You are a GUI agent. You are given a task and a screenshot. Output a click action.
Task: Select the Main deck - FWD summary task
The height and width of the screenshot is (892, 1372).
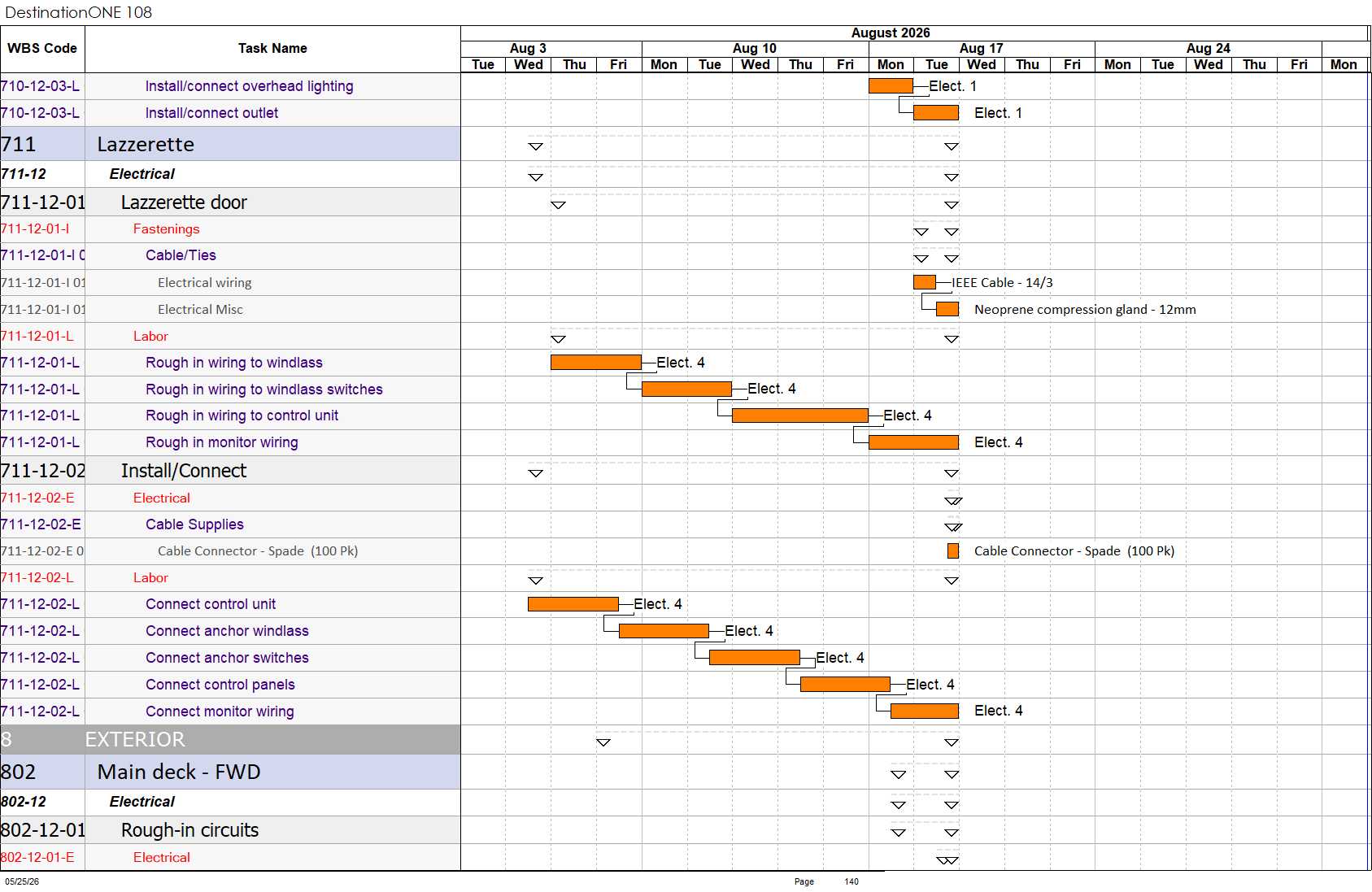(179, 772)
